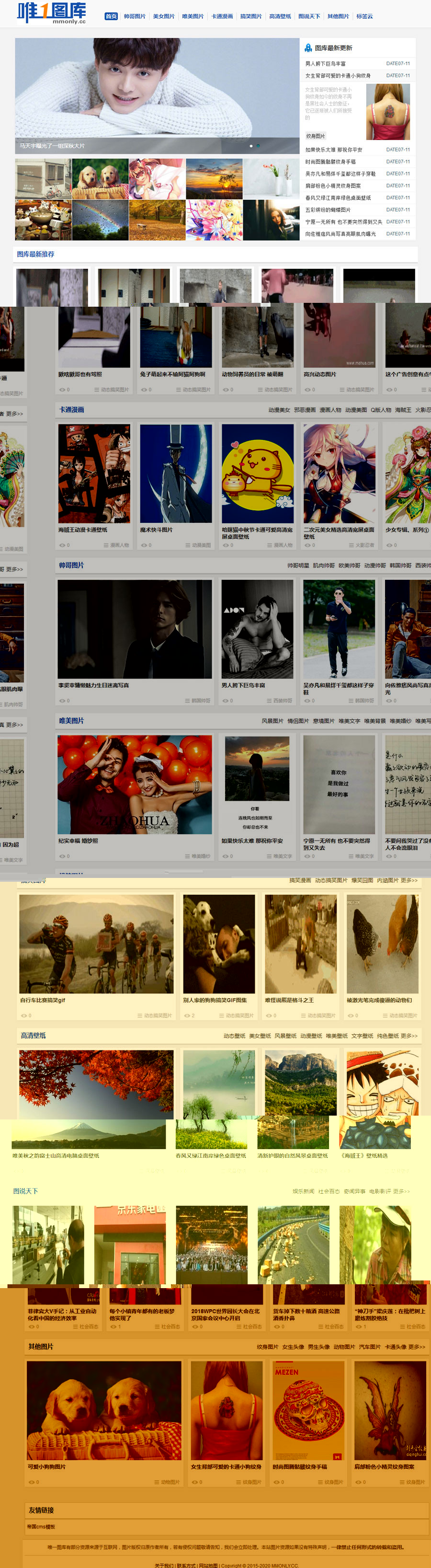
Task: Click the 纹身图片 tag button
Action: (316, 137)
